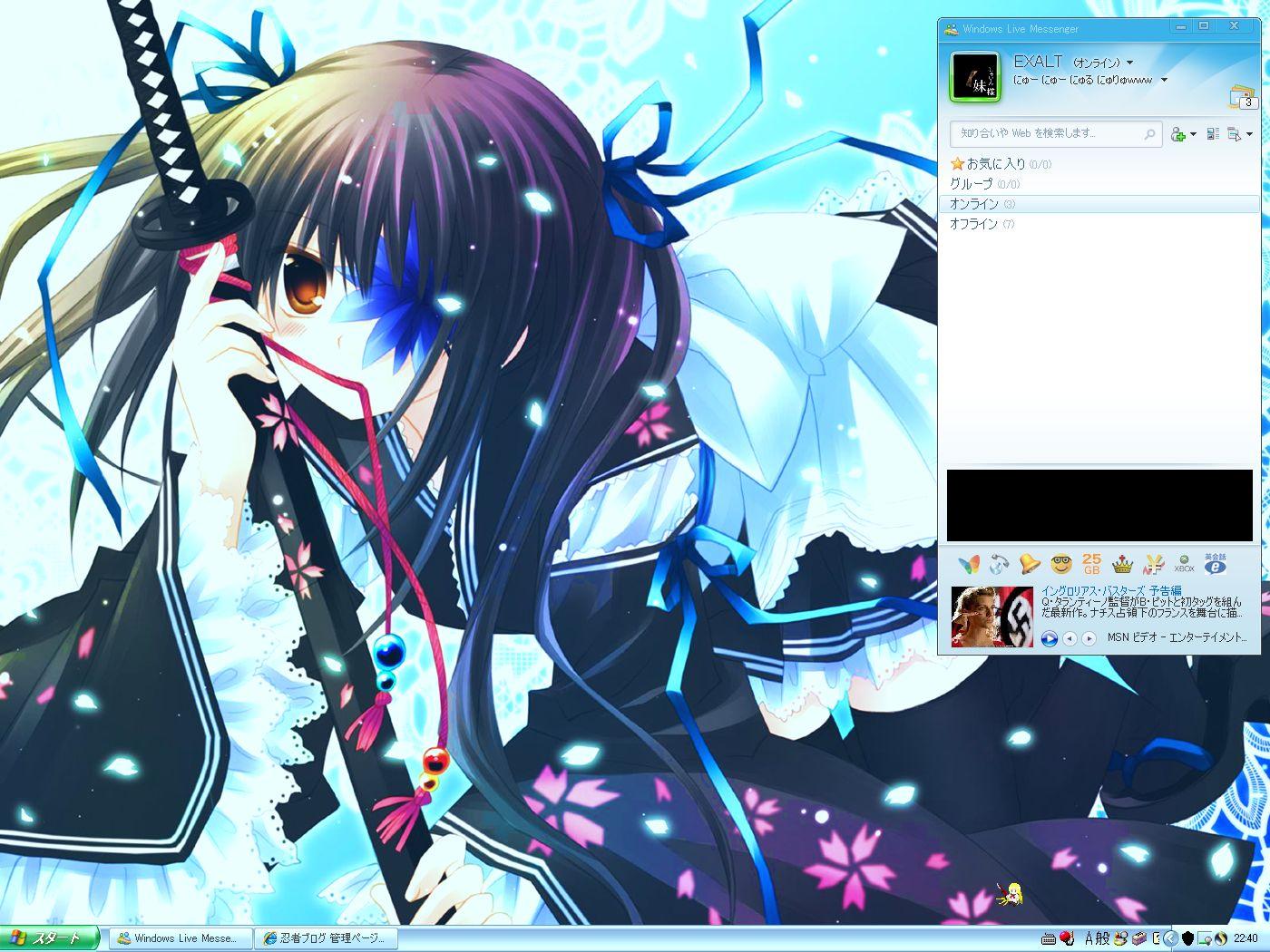Click the black shield tray icon

click(1187, 938)
